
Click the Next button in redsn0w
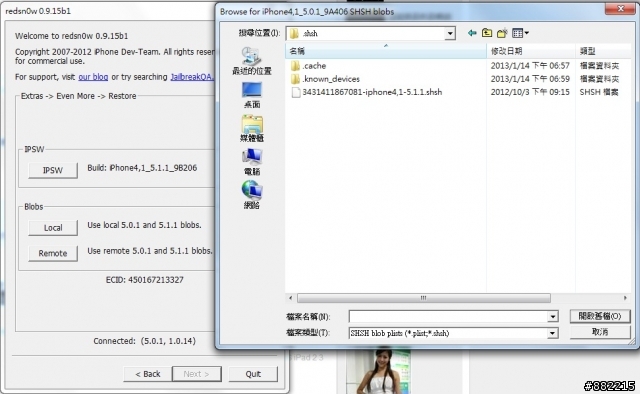point(197,374)
